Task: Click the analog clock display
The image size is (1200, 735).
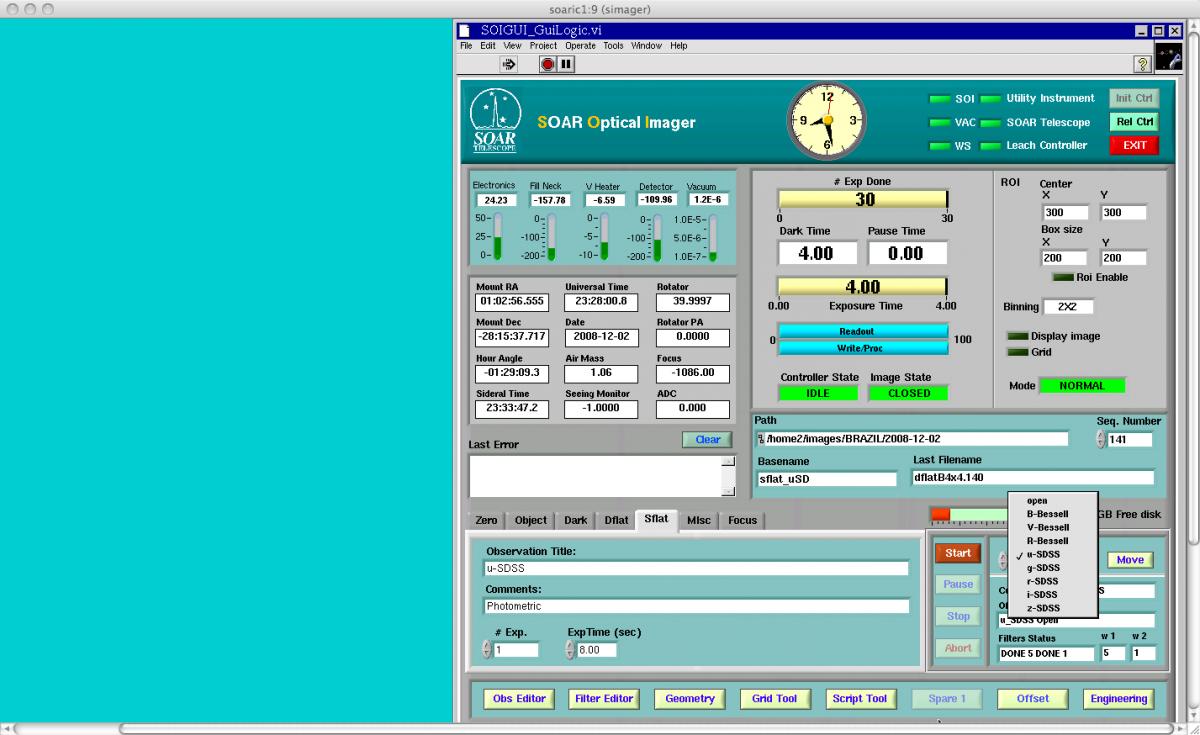Action: (827, 120)
